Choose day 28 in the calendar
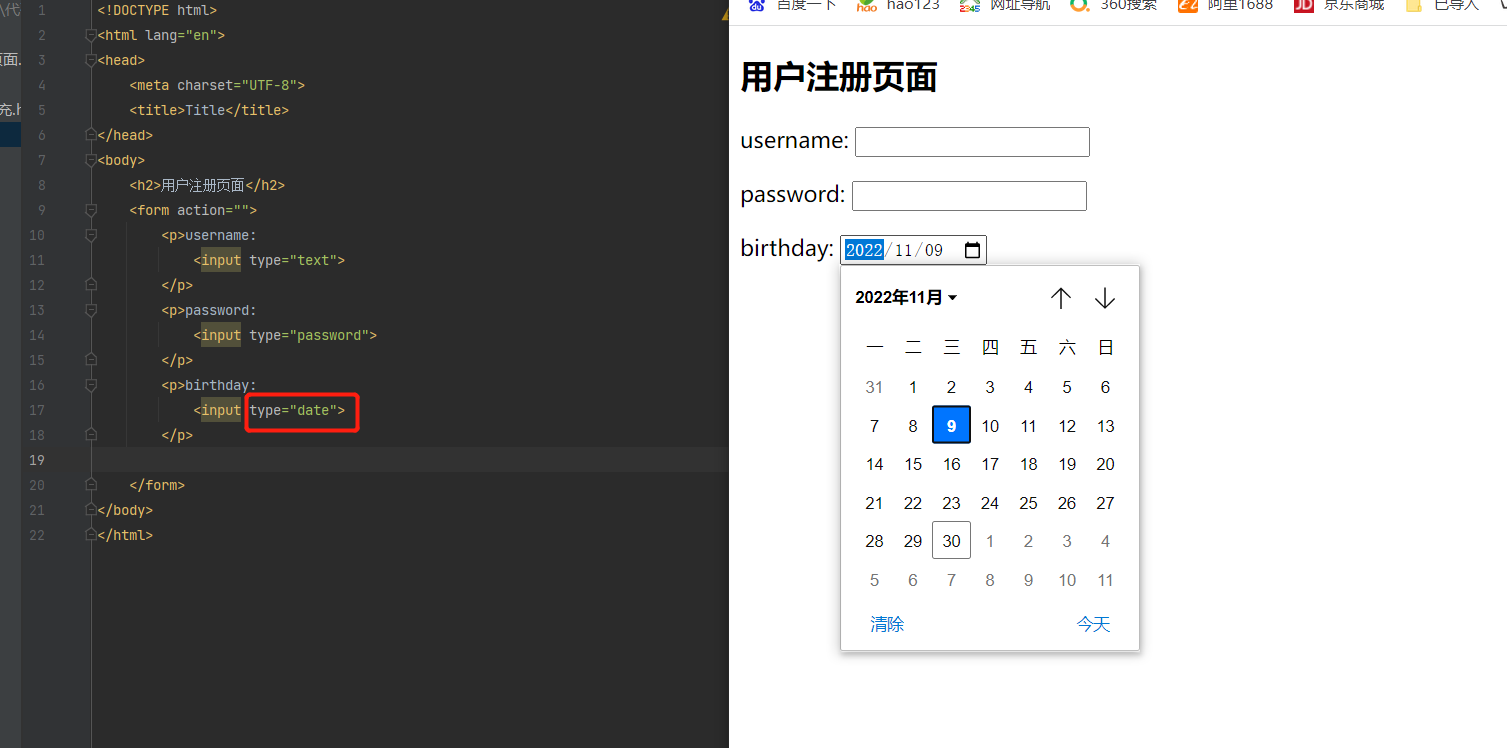 click(874, 541)
